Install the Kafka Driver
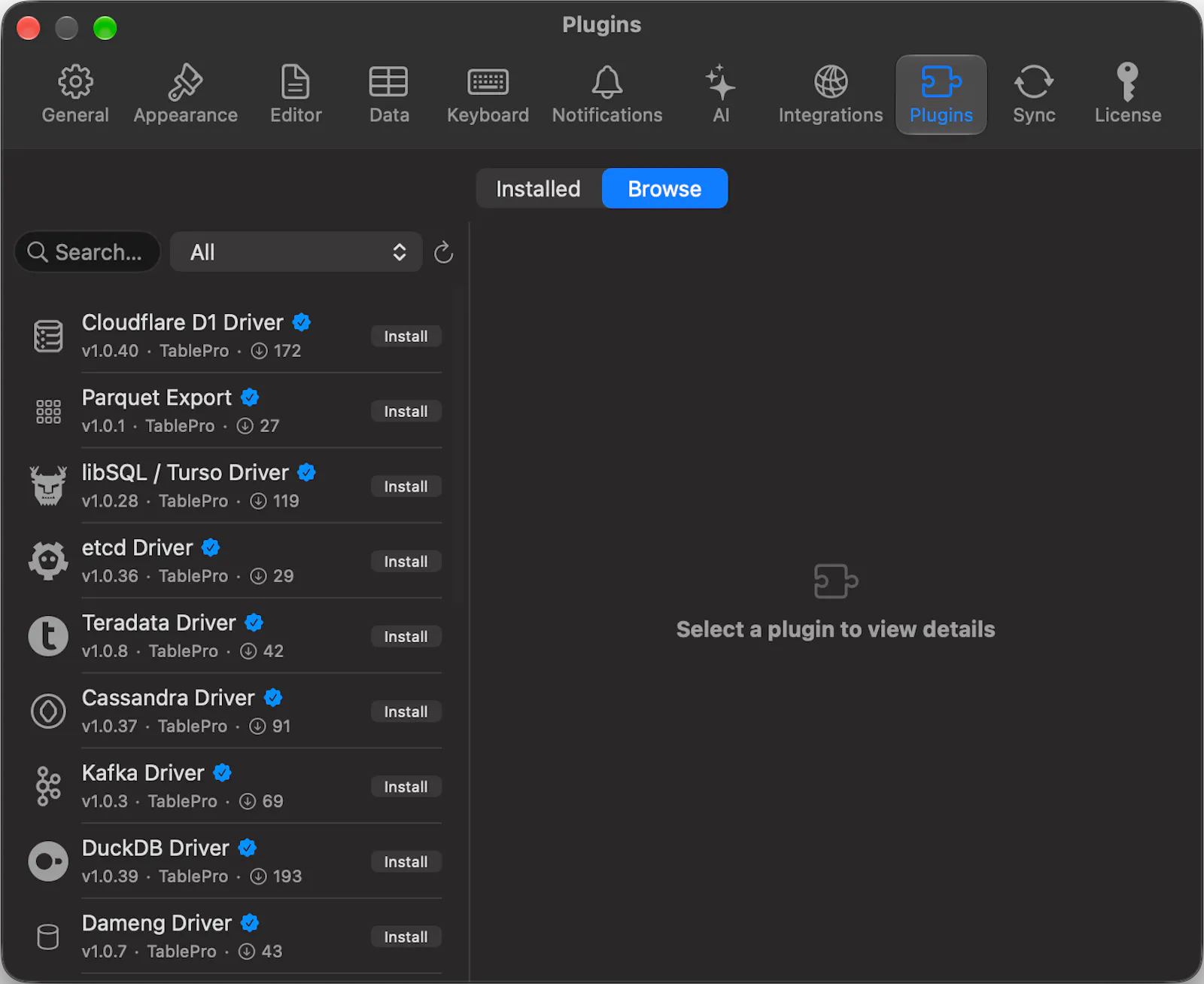Viewport: 1204px width, 984px height. click(406, 787)
